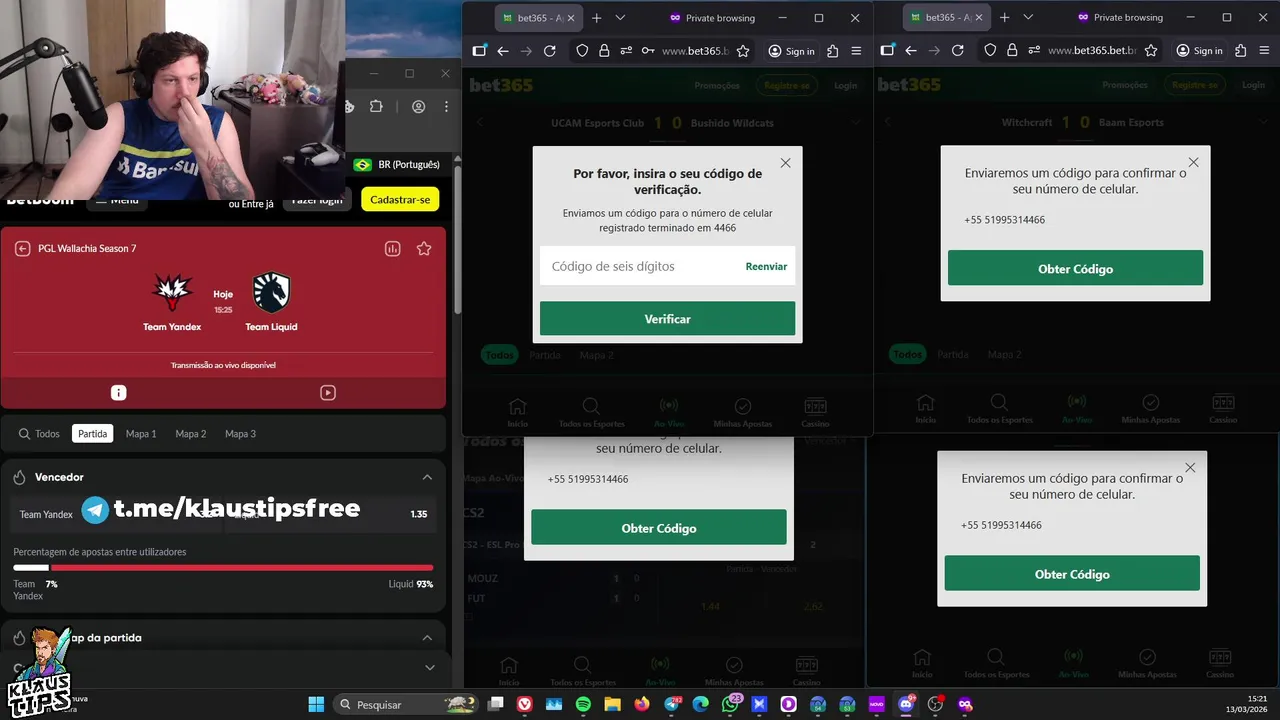Viewport: 1280px width, 720px height.
Task: Click the bets percentage bar between teams
Action: click(223, 567)
